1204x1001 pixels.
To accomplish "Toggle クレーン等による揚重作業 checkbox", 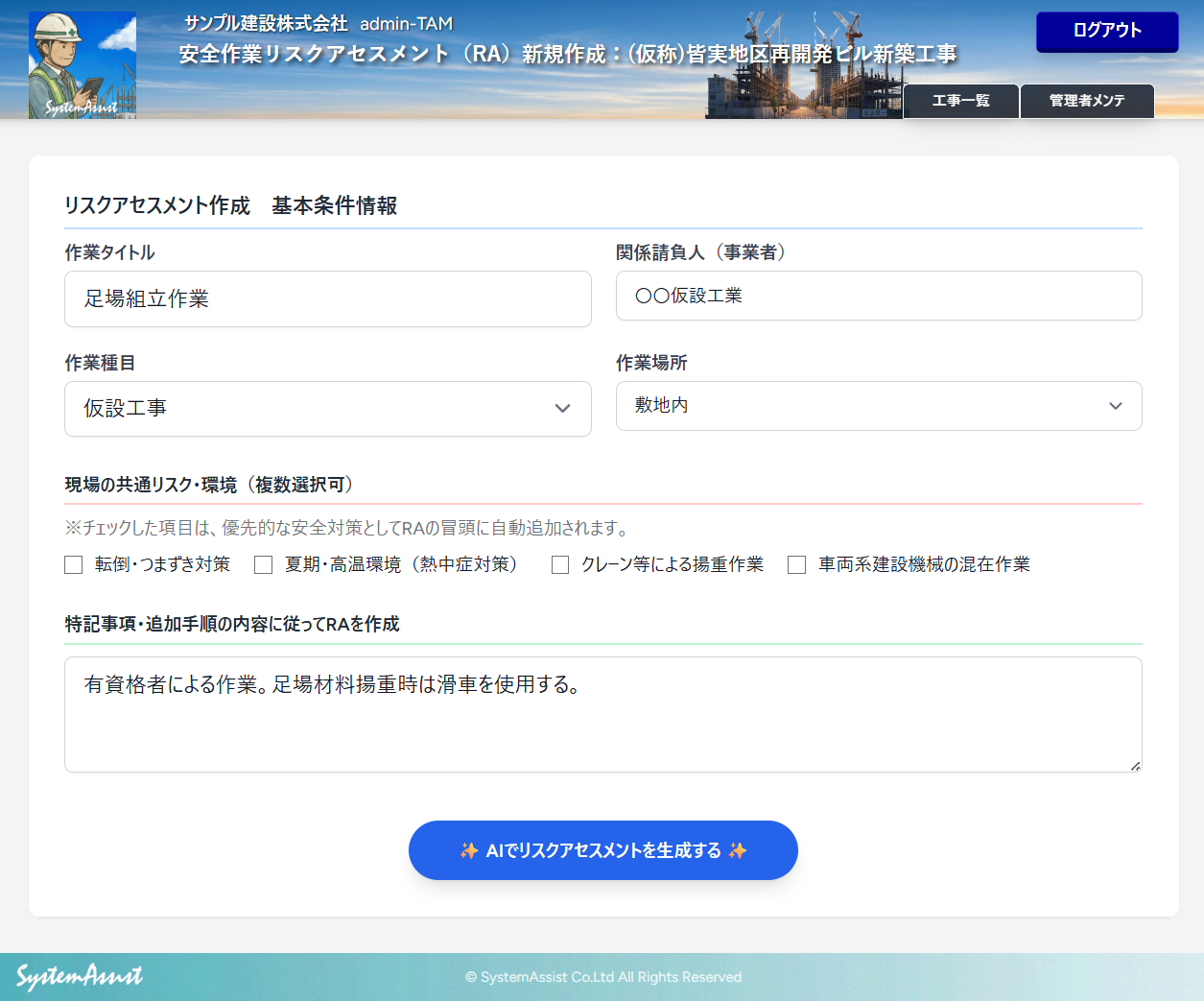I will point(560,565).
